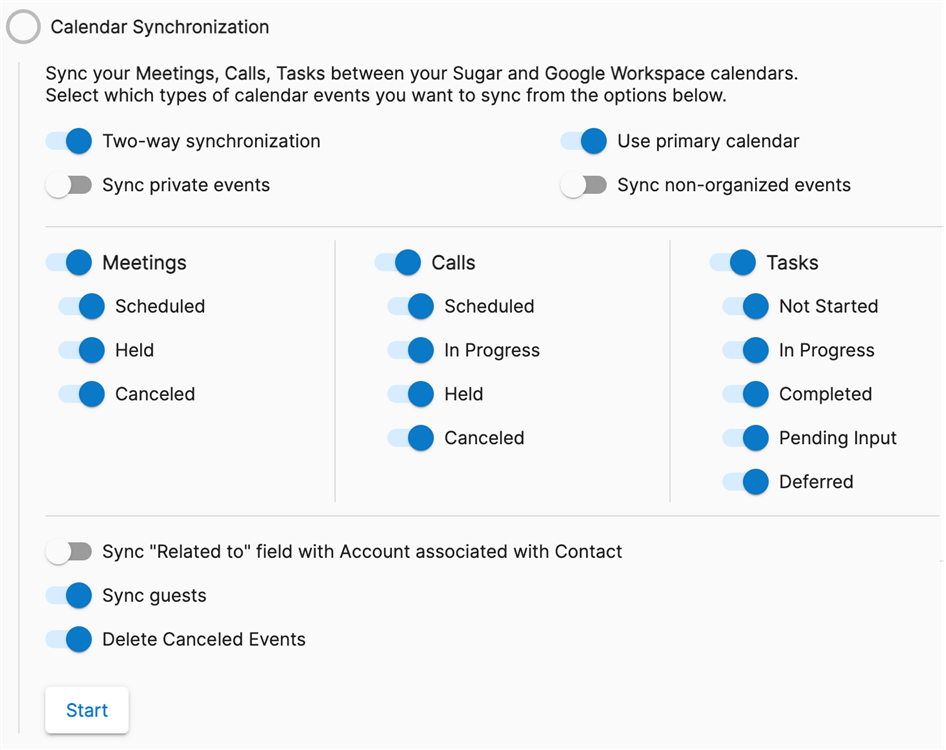Viewport: 946px width, 750px height.
Task: Select the Calendar Synchronization radio circle
Action: [23, 27]
